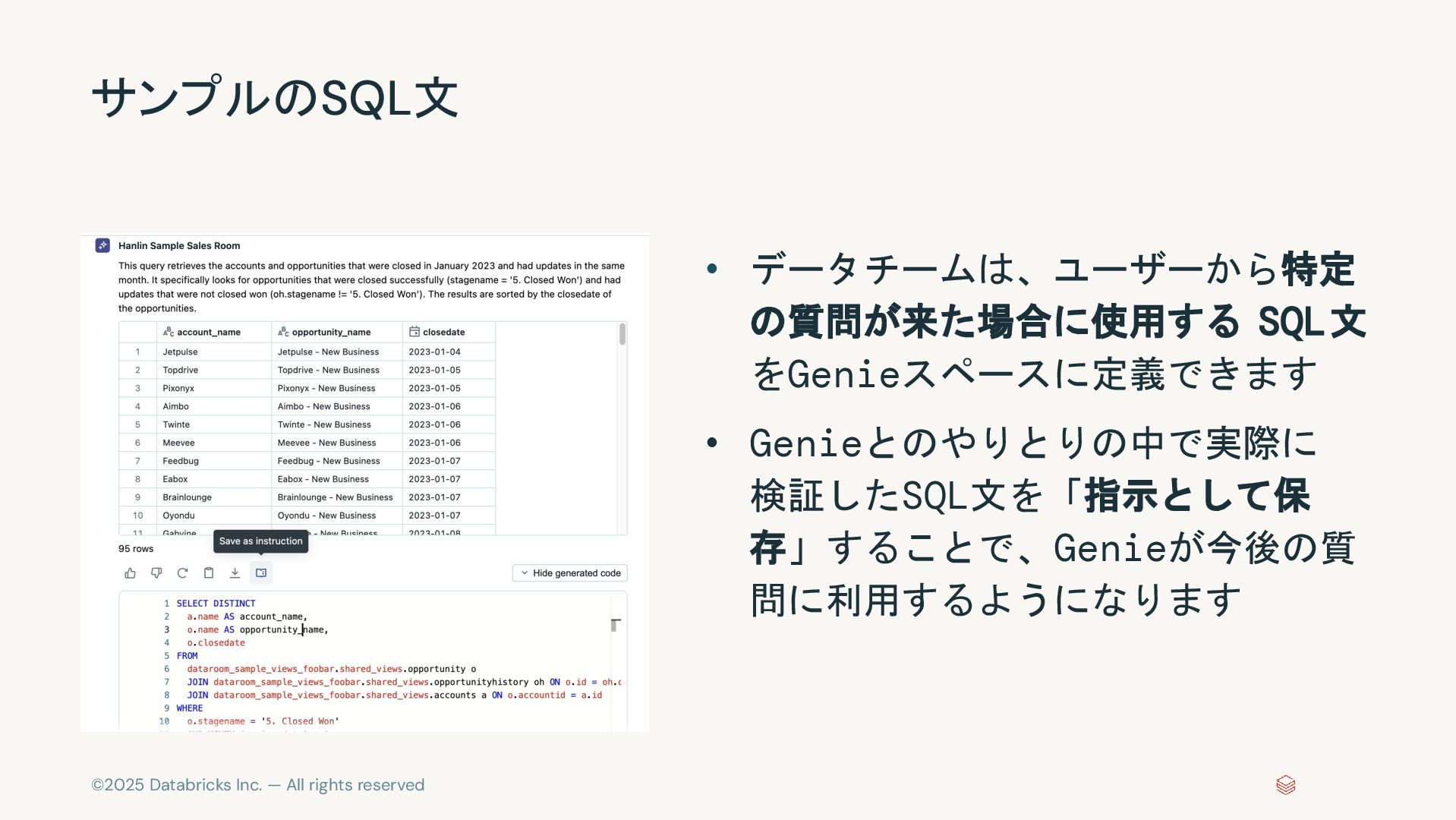The image size is (1456, 820).
Task: Click the FROM keyword code line
Action: tap(188, 656)
